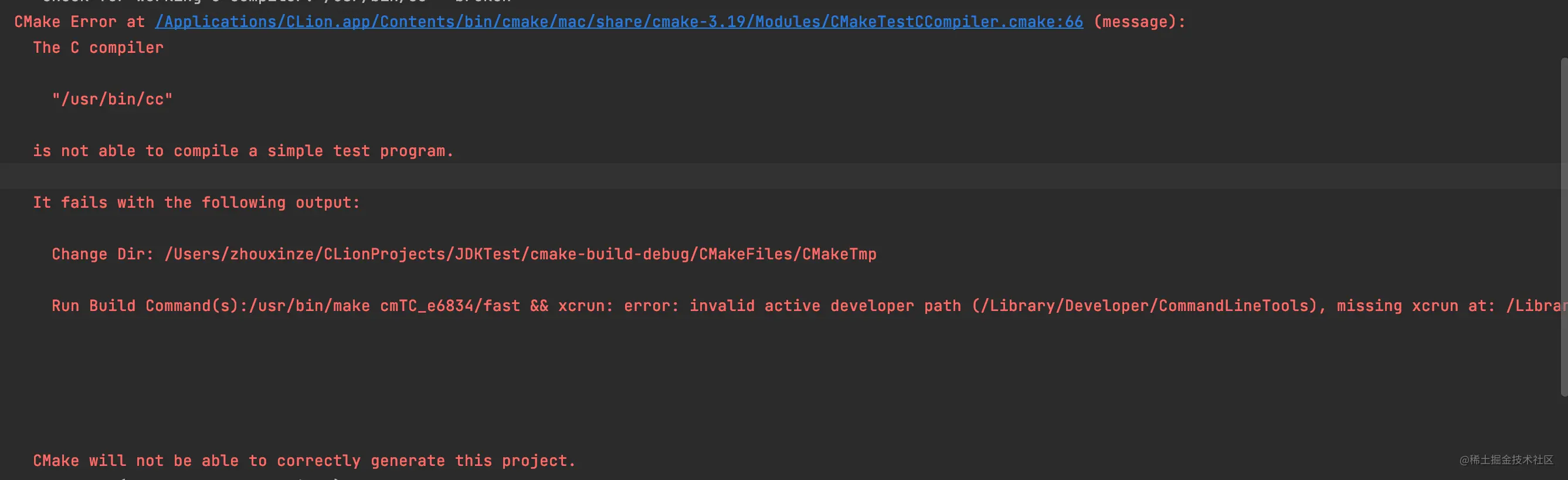Click the watermark text at bottom right
Screen dimensions: 1568x480
point(1506,460)
